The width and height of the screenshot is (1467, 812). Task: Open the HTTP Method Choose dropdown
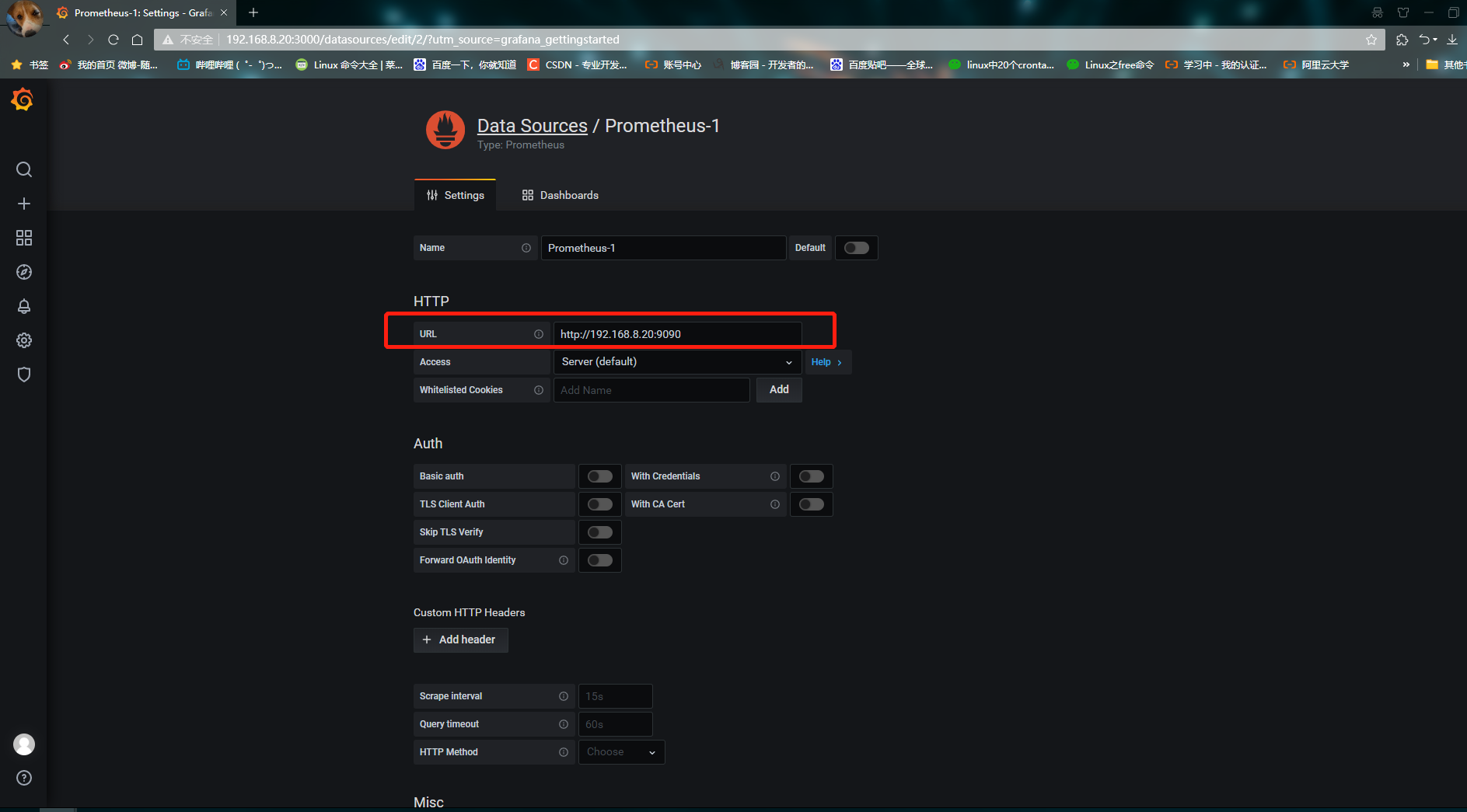(x=621, y=752)
